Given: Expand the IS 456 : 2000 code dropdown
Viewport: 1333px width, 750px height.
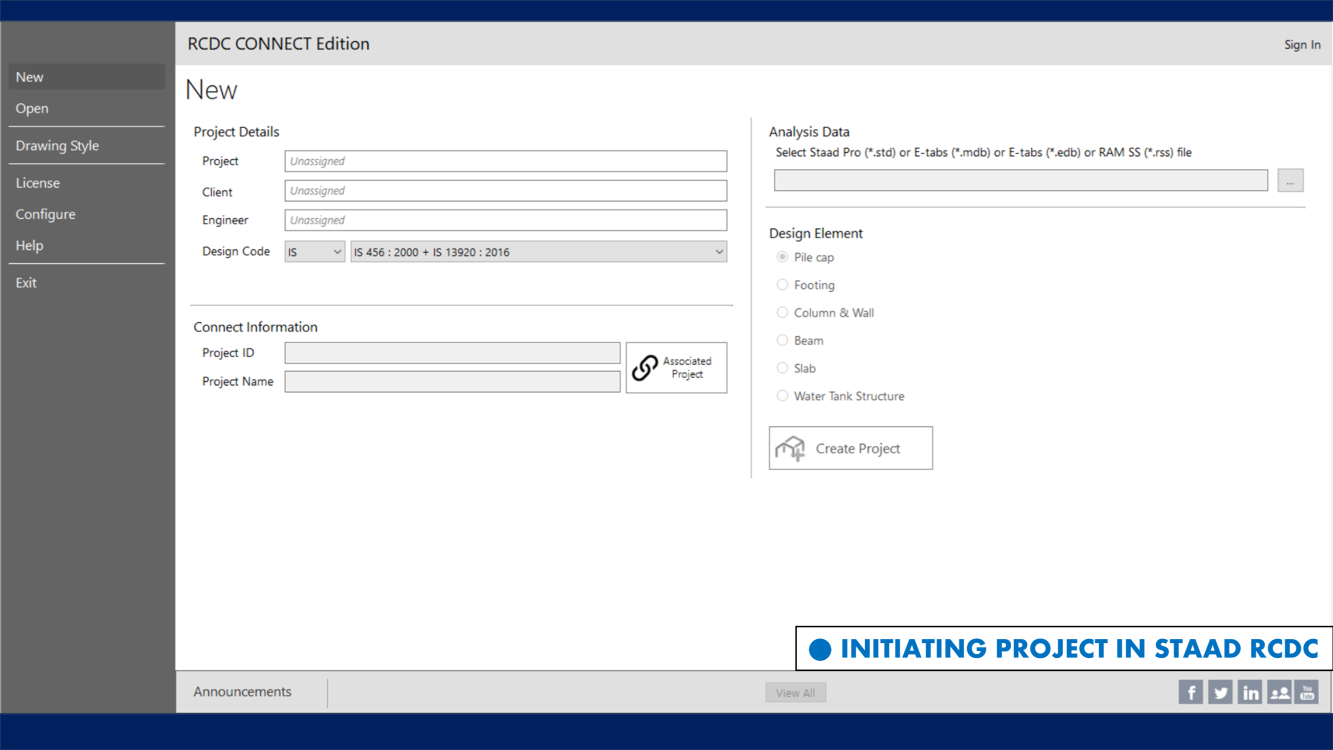Looking at the screenshot, I should point(538,252).
